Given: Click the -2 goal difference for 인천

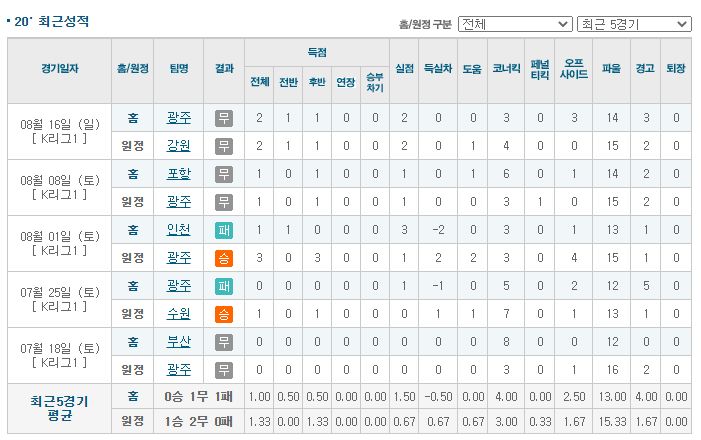Looking at the screenshot, I should [438, 230].
